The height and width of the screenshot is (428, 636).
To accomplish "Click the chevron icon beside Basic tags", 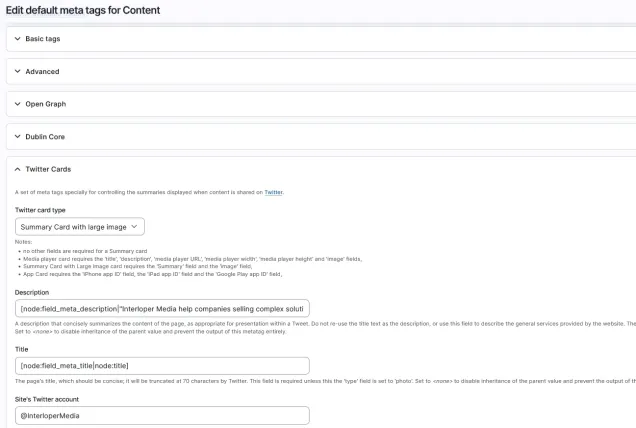I will point(17,39).
